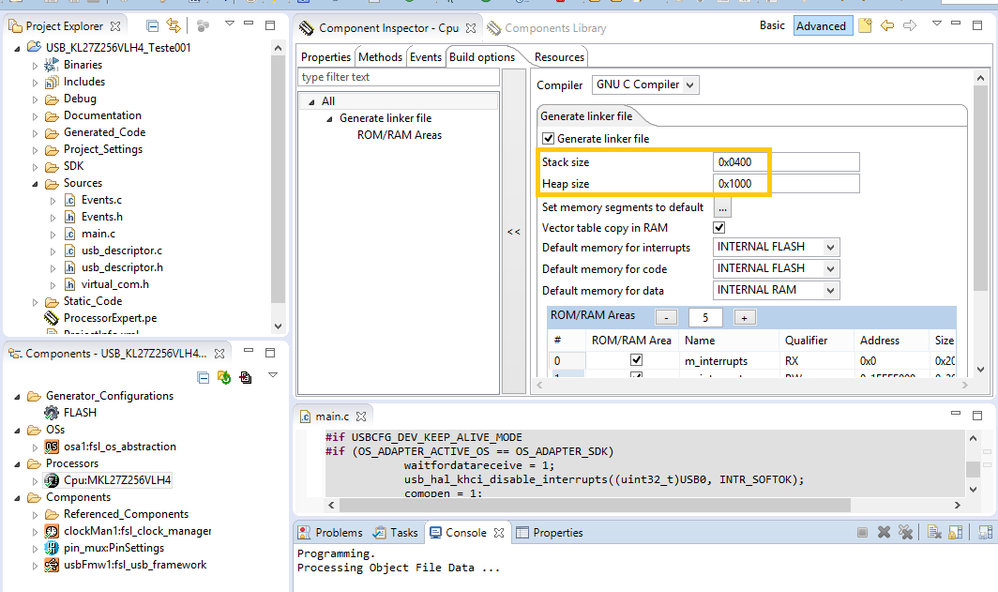Open Default memory for code dropdown
Viewport: 998px width, 592px height.
pyautogui.click(x=776, y=269)
